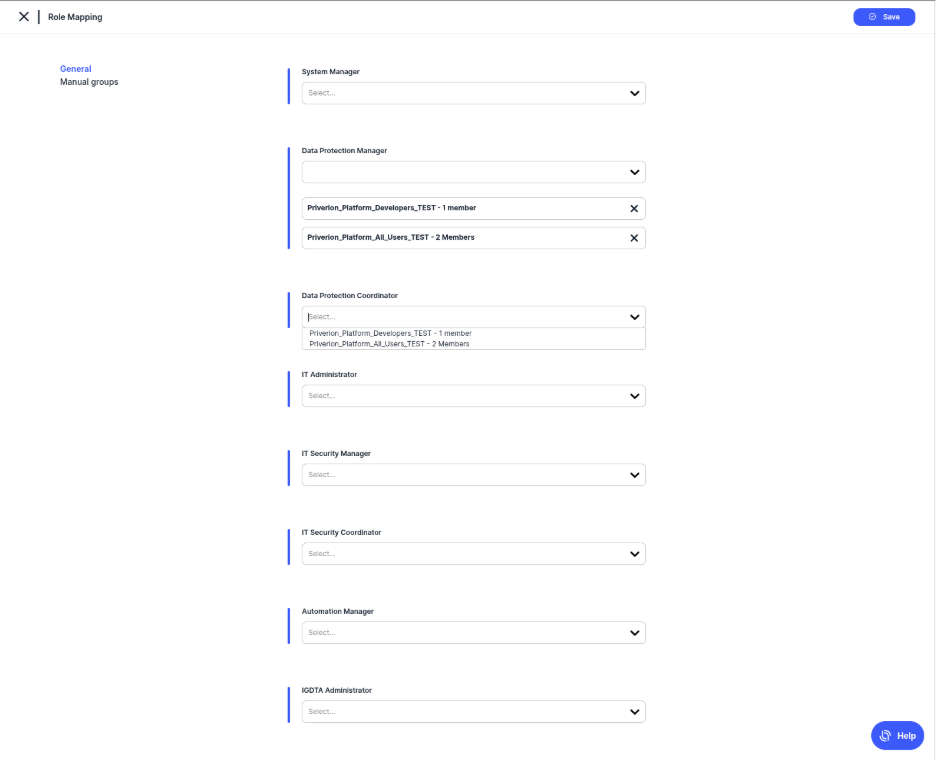Save the role mapping changes
Image resolution: width=936 pixels, height=760 pixels.
[x=884, y=17]
